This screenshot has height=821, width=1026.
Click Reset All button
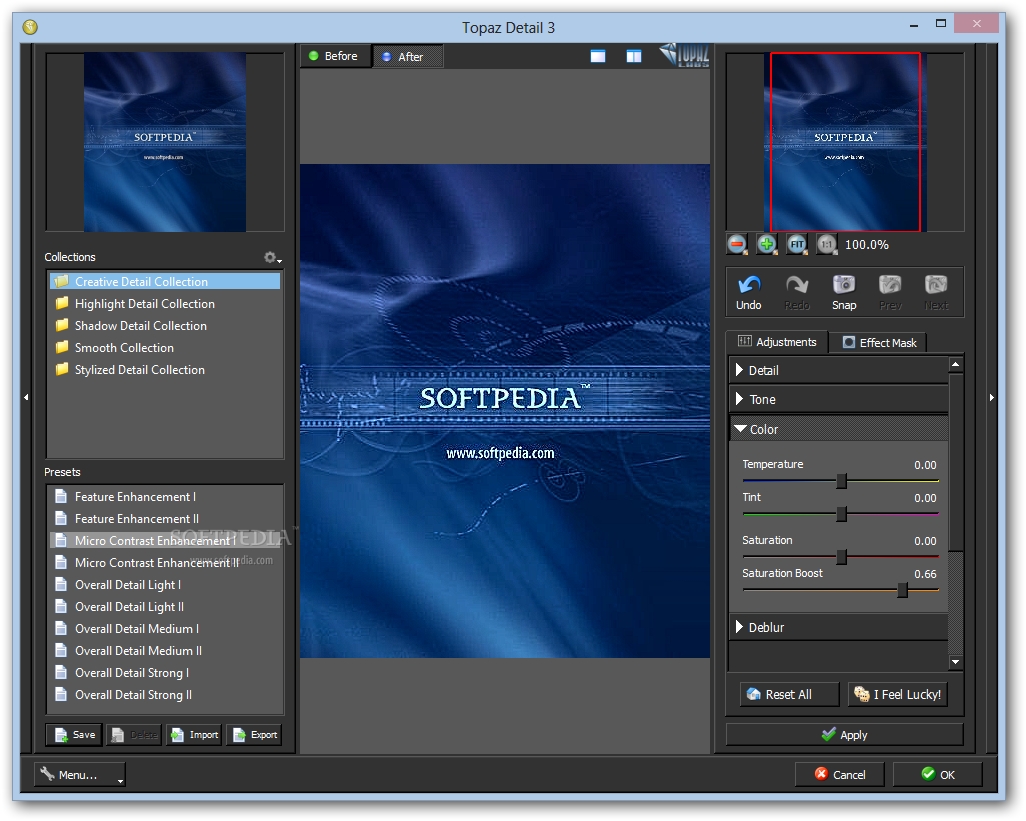[x=790, y=694]
